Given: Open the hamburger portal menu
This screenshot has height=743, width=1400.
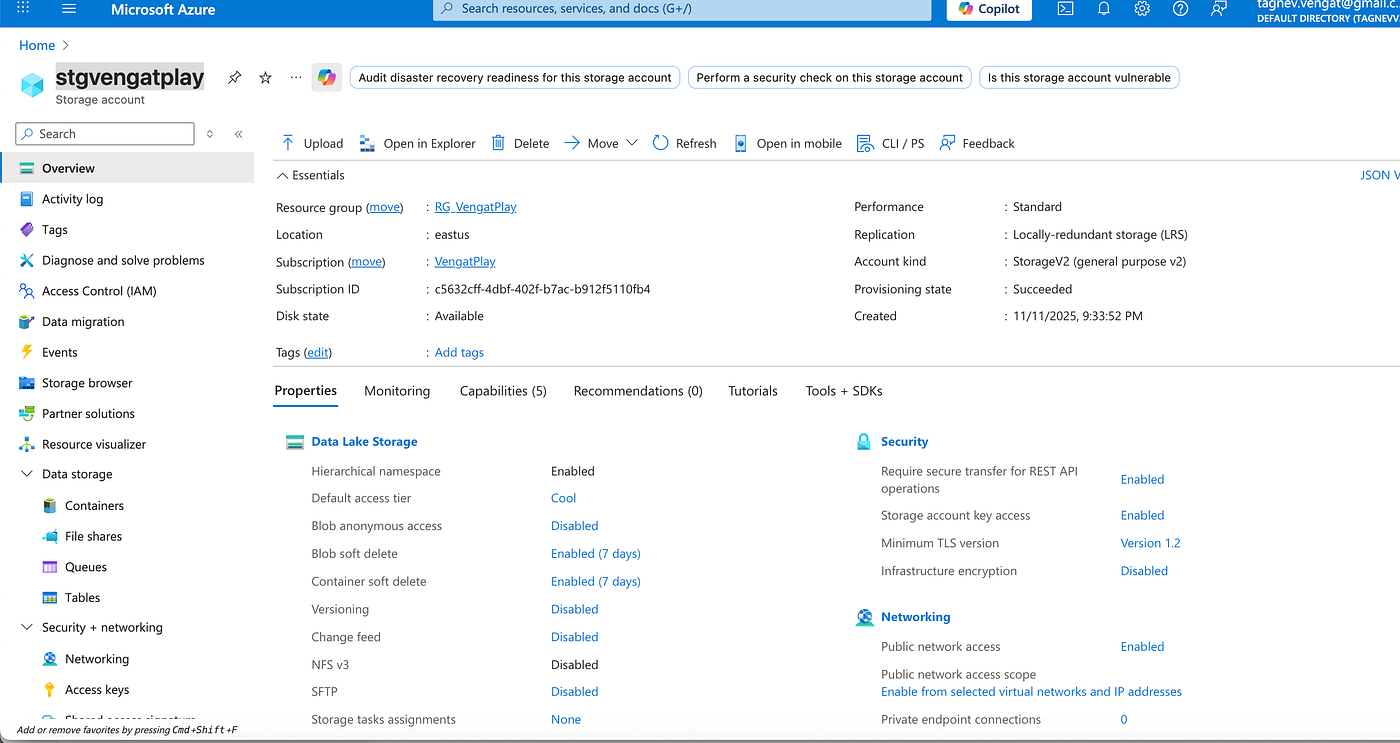Looking at the screenshot, I should (x=69, y=8).
